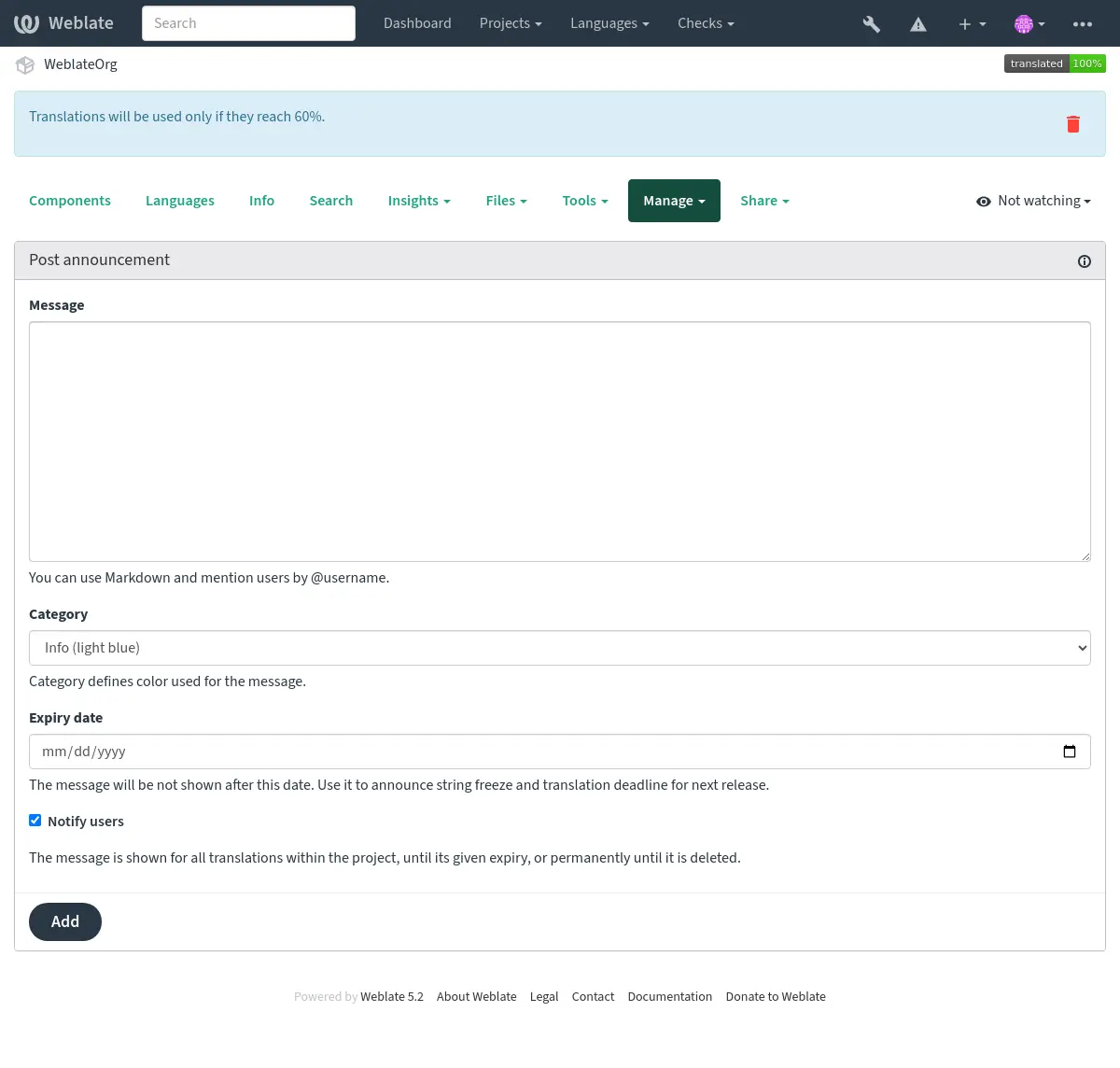Switch to the Components tab
This screenshot has height=1068, width=1120.
pos(70,201)
